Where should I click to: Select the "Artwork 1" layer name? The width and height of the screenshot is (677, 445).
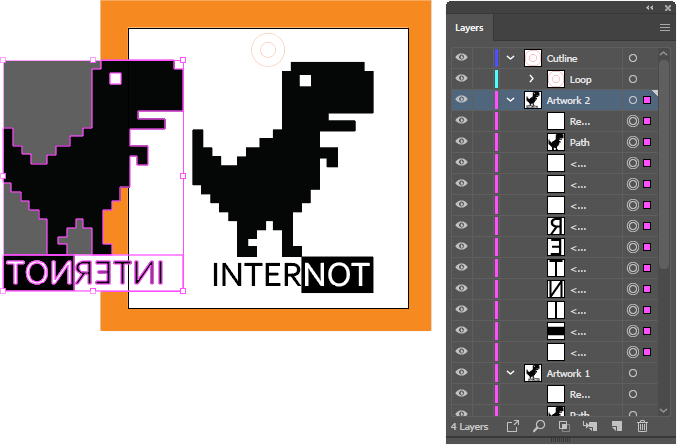pos(568,374)
